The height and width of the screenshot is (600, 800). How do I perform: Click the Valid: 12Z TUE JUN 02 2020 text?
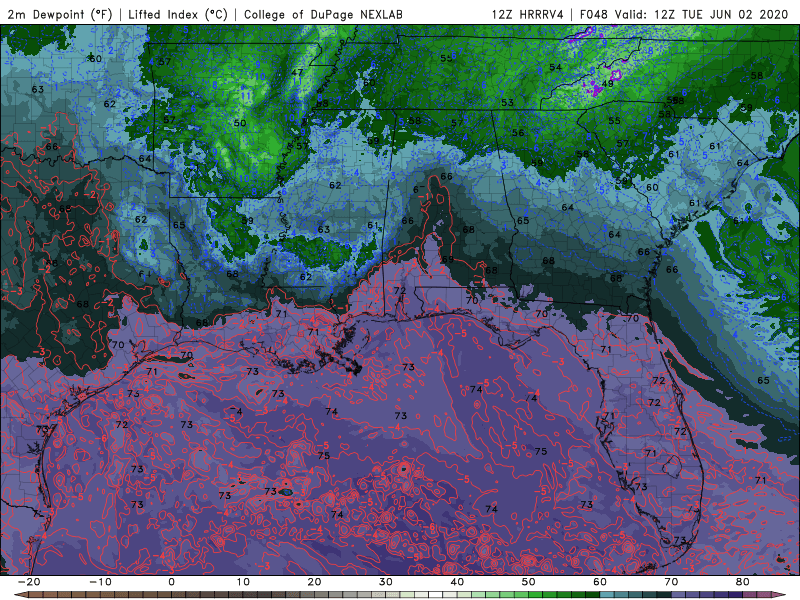point(702,14)
